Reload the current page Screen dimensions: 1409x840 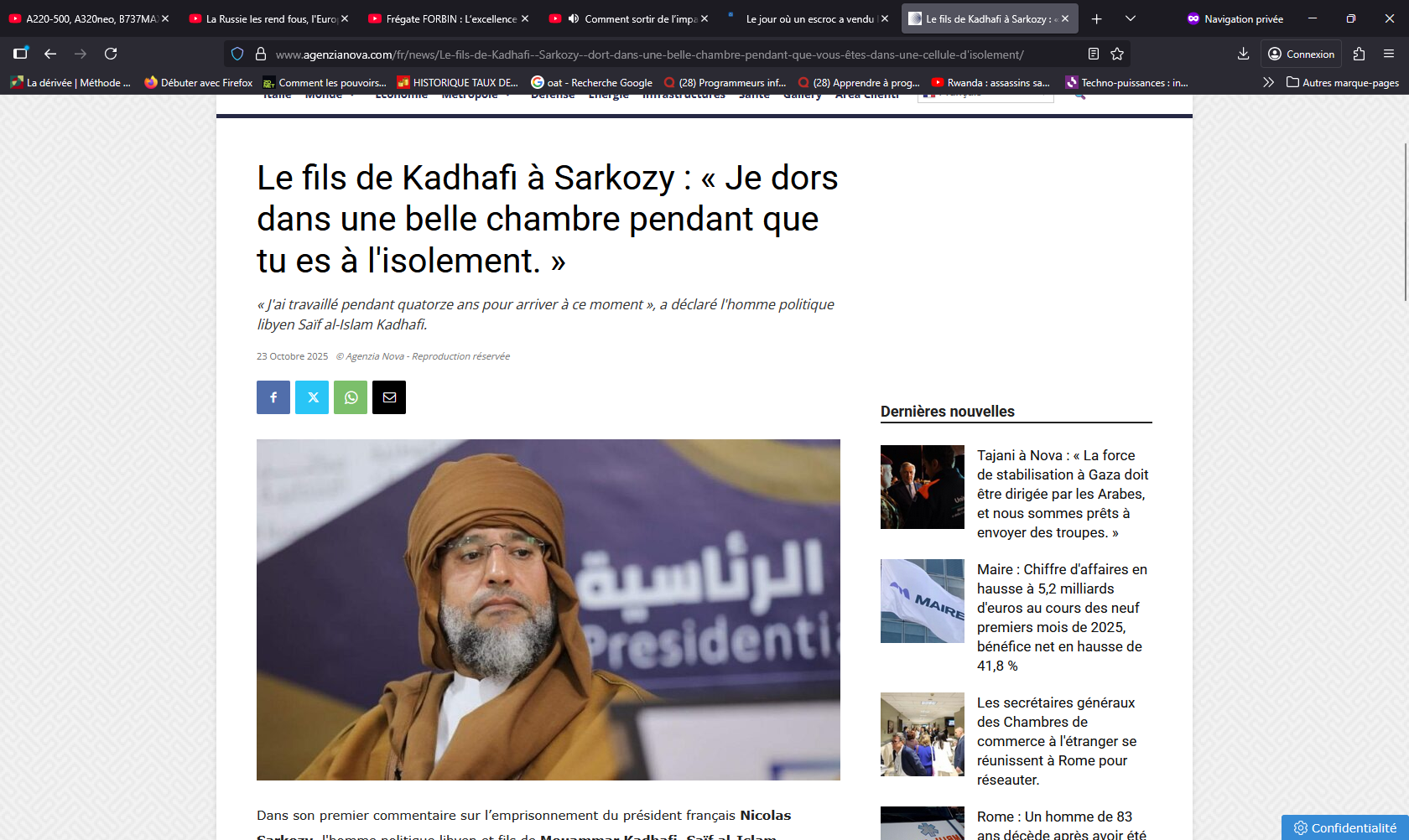(x=111, y=54)
